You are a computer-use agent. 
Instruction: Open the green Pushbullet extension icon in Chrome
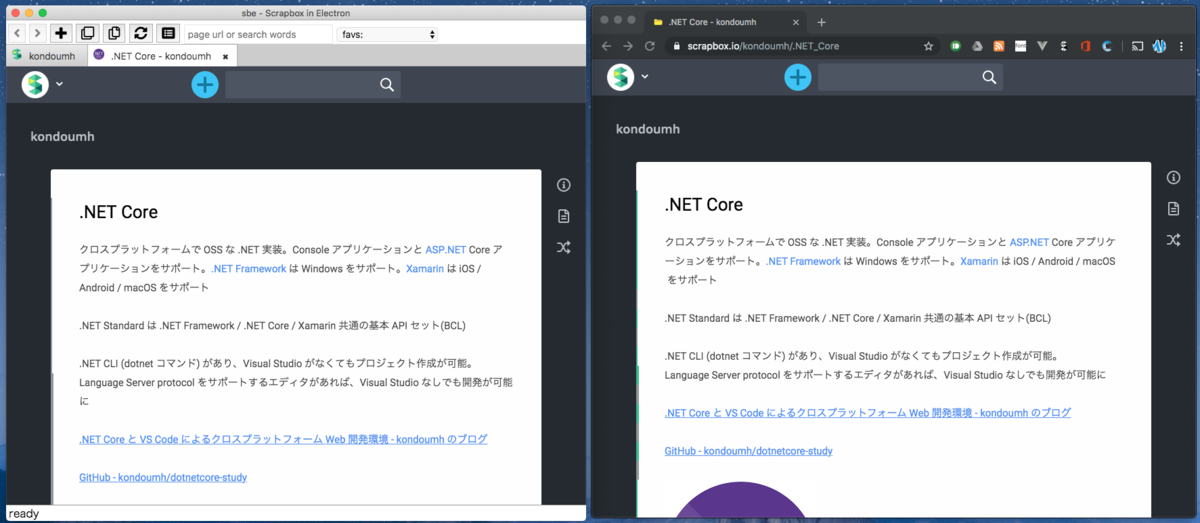point(956,46)
